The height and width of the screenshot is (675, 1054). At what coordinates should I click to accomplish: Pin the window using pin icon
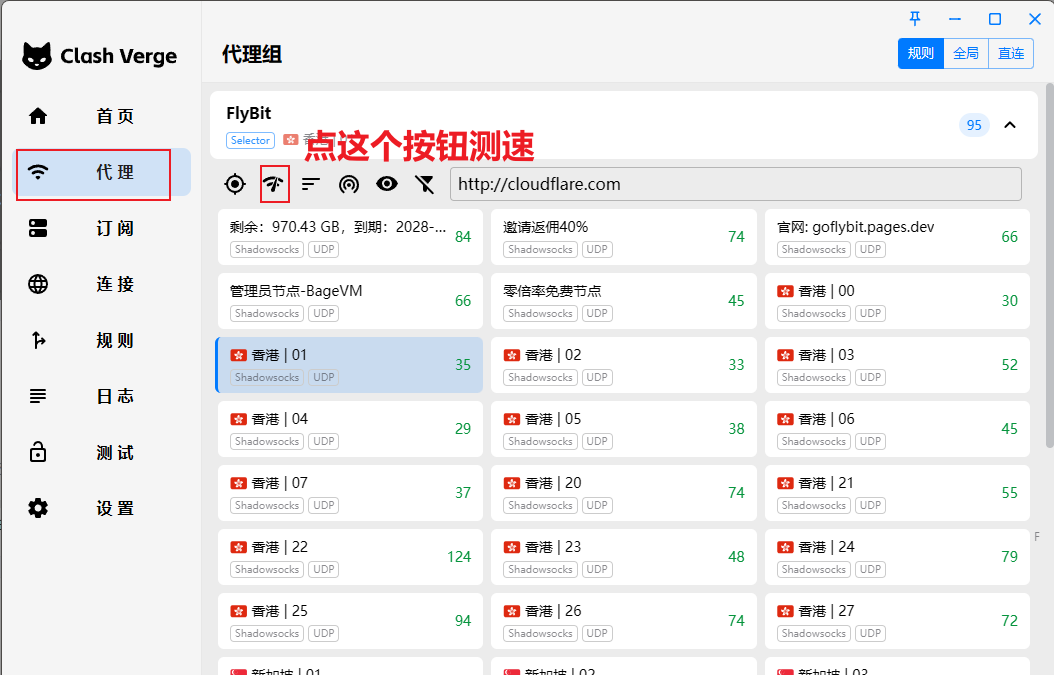pyautogui.click(x=915, y=19)
